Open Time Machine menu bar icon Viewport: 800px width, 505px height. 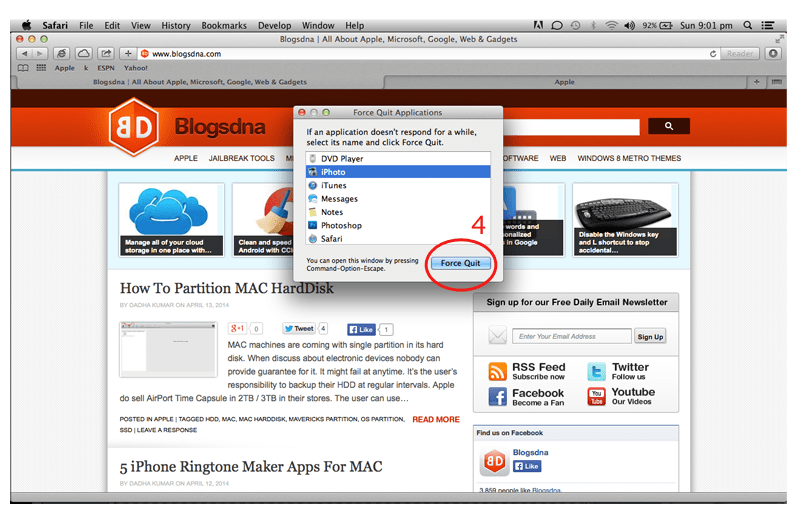[575, 25]
